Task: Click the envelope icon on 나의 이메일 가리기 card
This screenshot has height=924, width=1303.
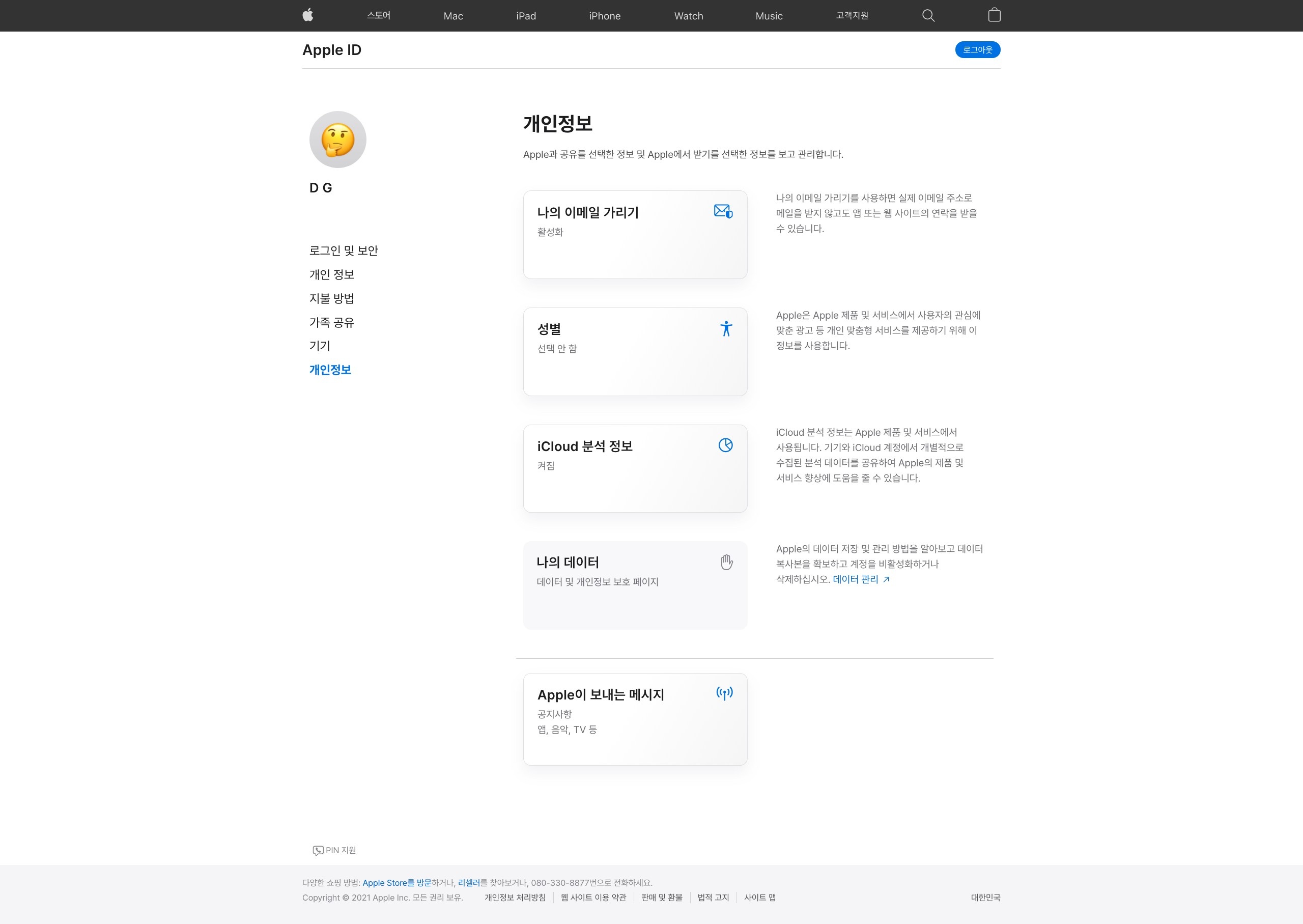Action: tap(723, 212)
